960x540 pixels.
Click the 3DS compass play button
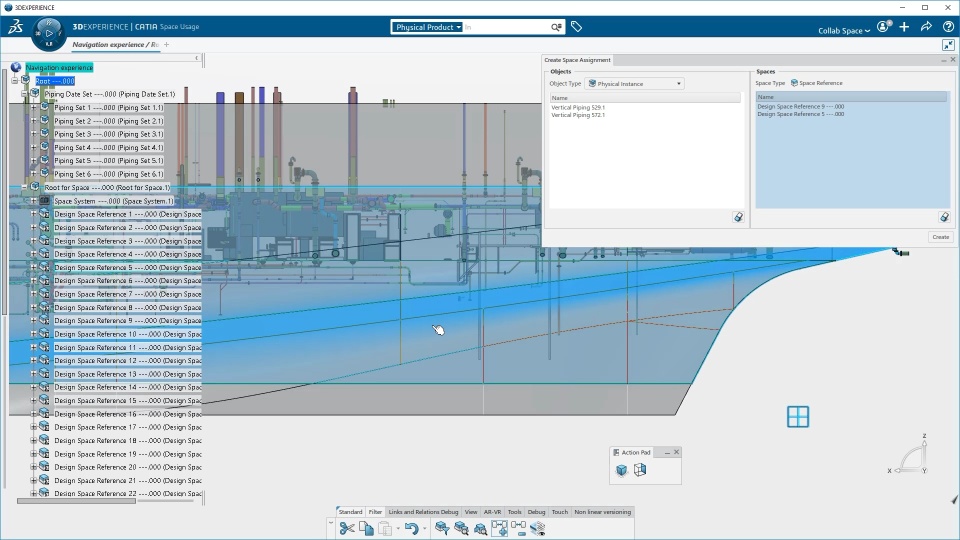[x=49, y=32]
